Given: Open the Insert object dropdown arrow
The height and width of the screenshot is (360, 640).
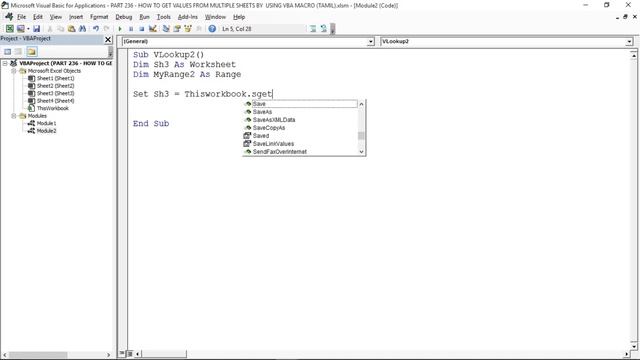Looking at the screenshot, I should point(28,29).
